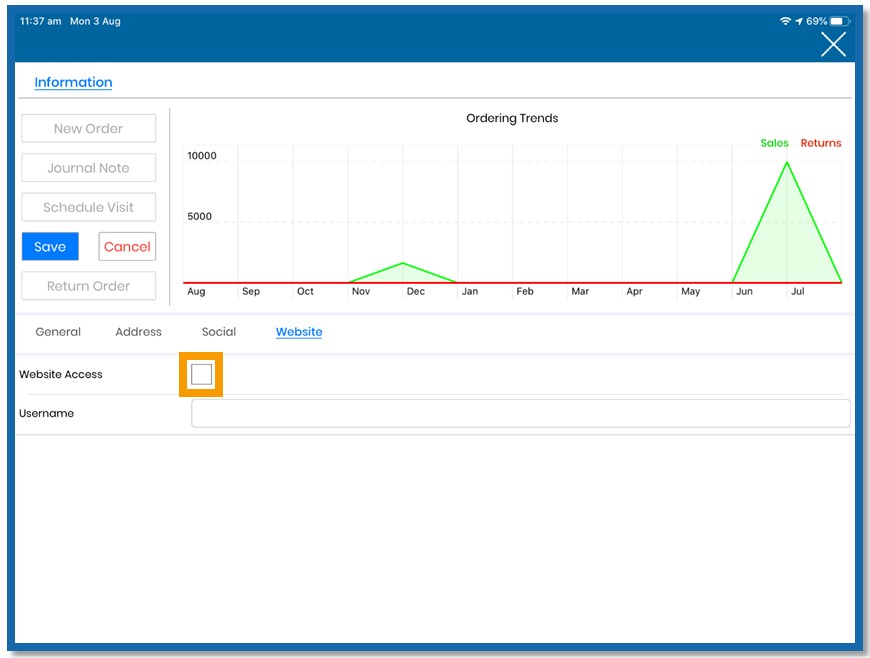Click the Save button

50,246
